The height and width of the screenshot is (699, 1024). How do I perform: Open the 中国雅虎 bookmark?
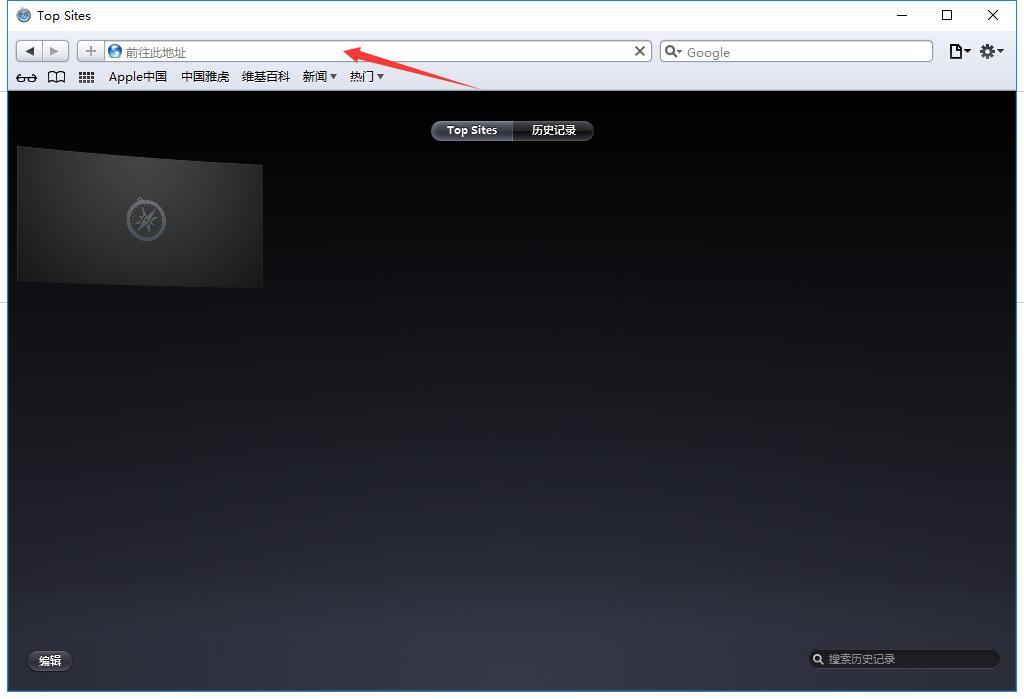point(205,76)
